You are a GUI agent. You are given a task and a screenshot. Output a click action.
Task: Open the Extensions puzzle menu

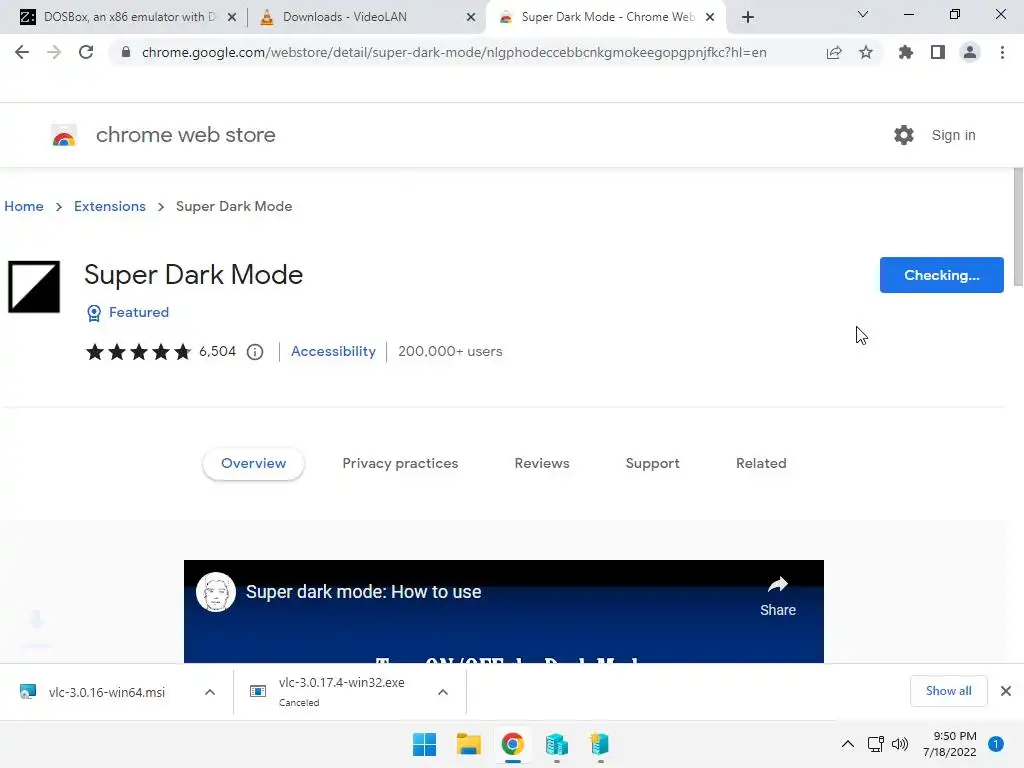click(906, 52)
